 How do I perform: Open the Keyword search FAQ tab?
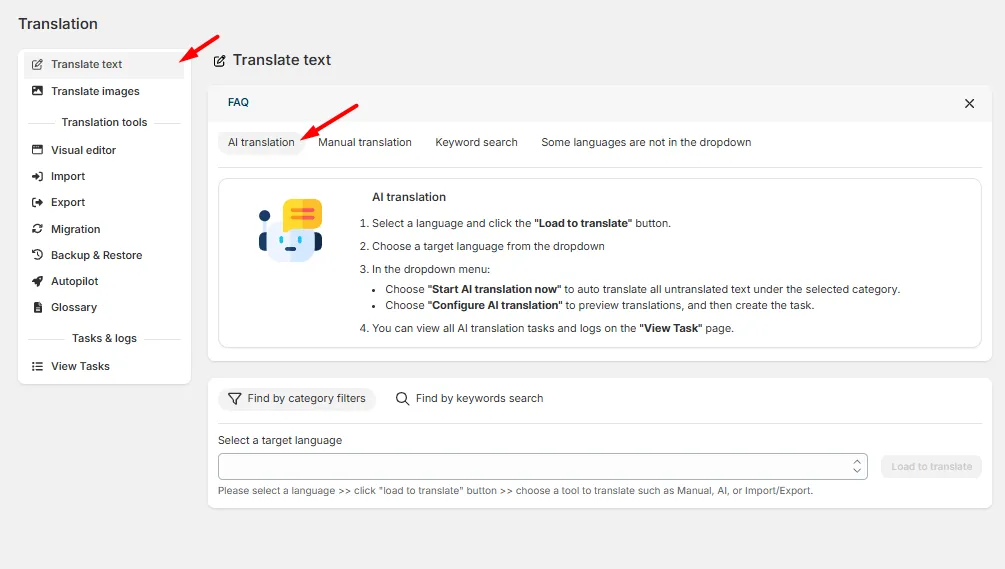click(476, 142)
